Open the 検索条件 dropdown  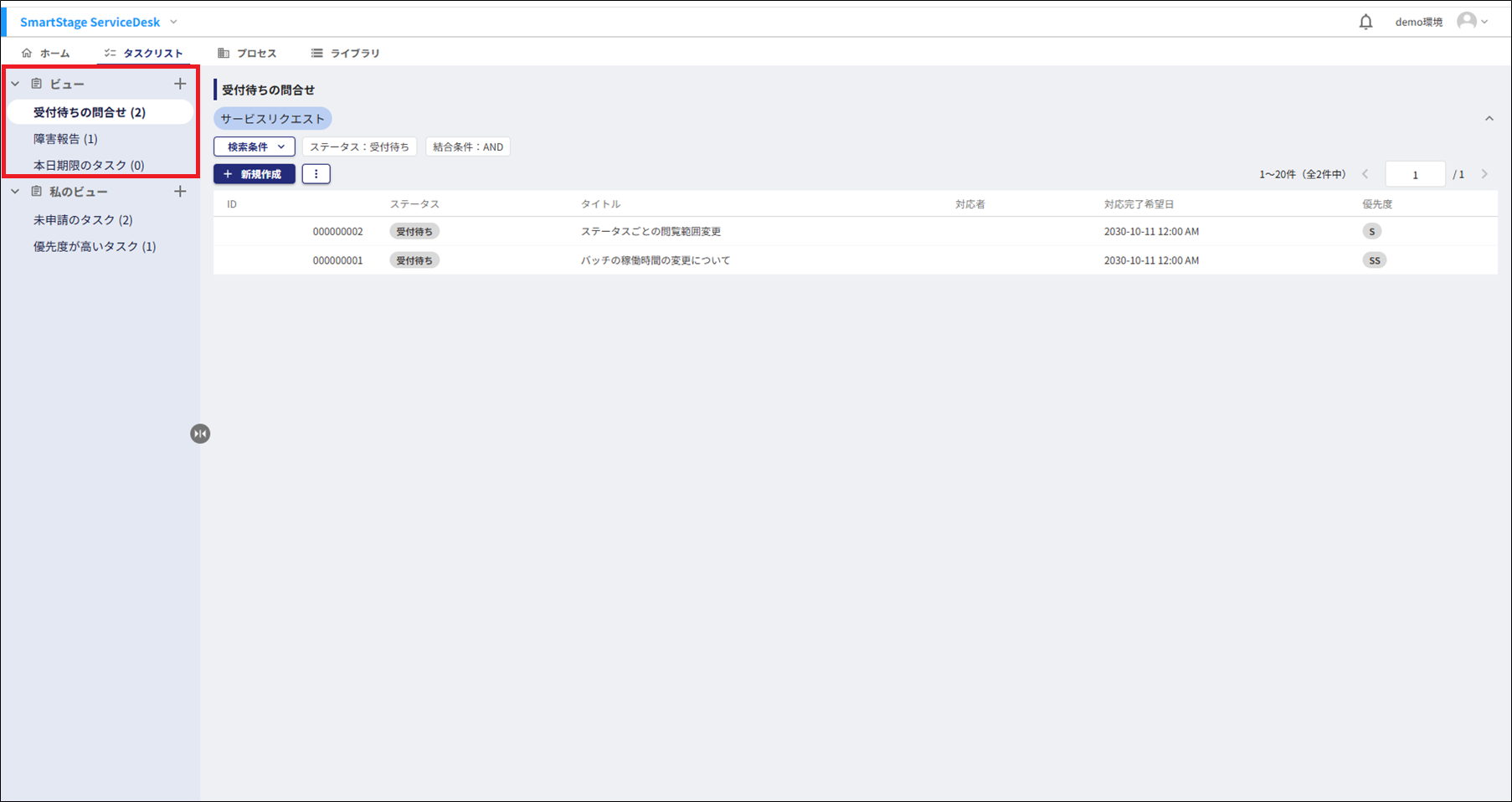click(x=255, y=147)
